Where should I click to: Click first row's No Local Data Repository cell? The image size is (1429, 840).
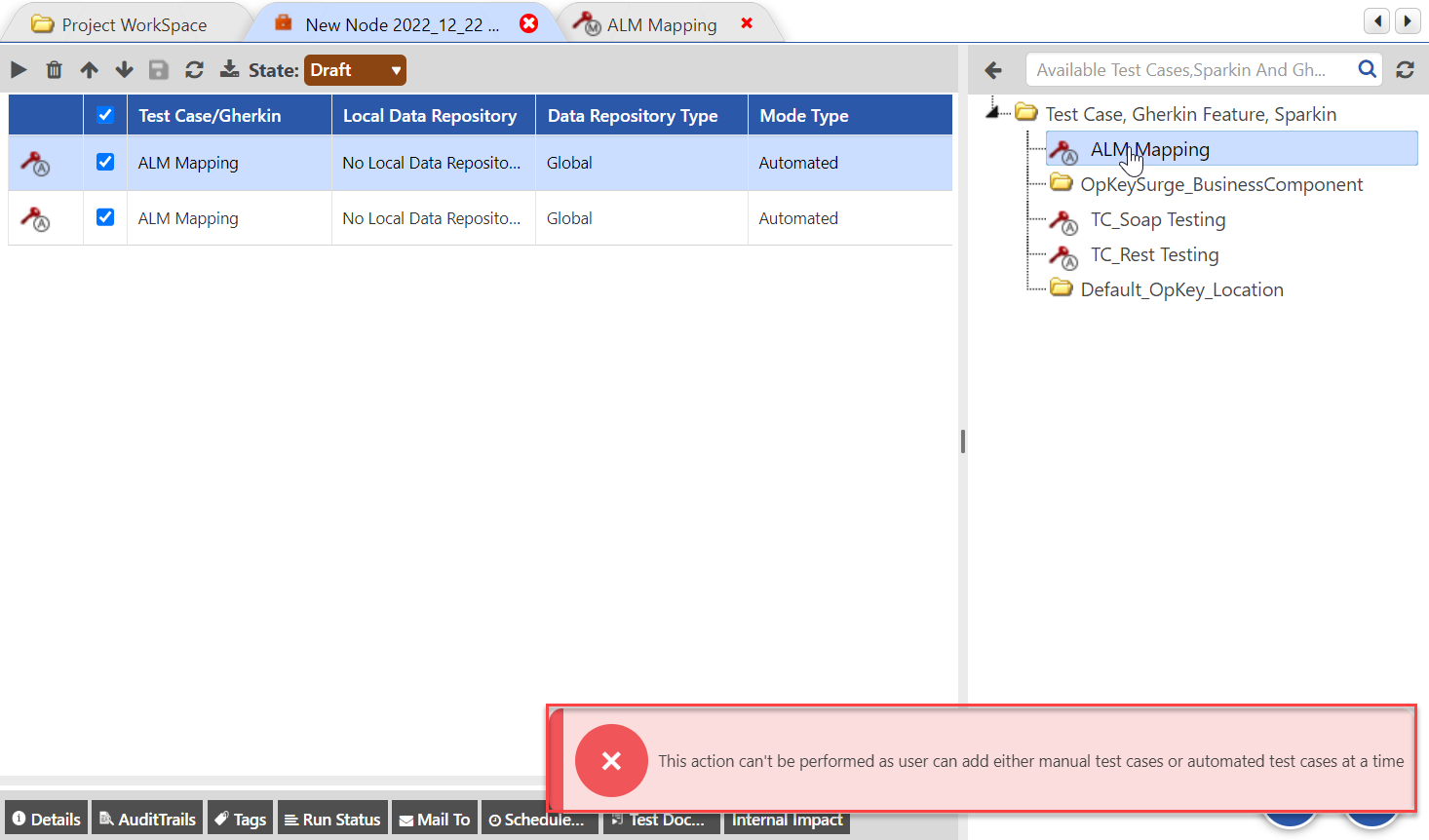[x=434, y=163]
